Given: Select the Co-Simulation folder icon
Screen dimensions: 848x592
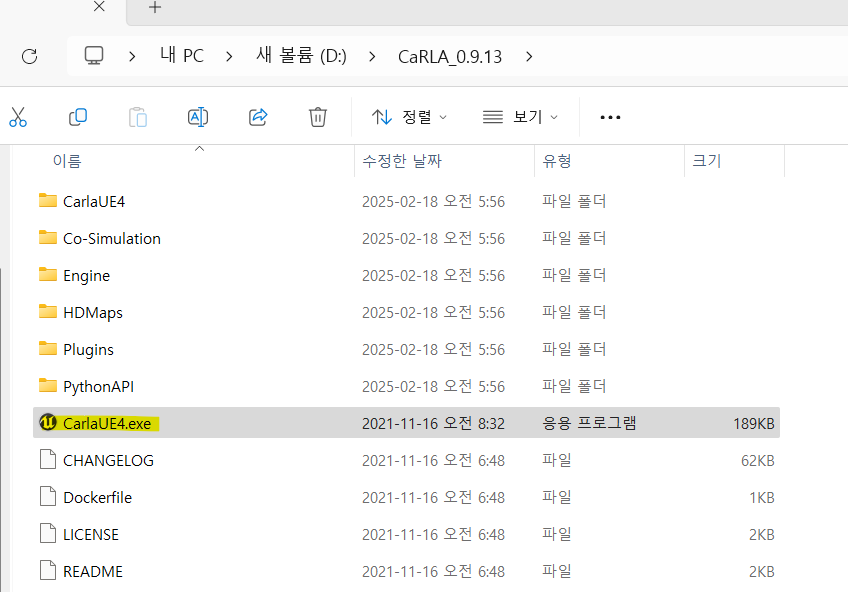Looking at the screenshot, I should [48, 238].
